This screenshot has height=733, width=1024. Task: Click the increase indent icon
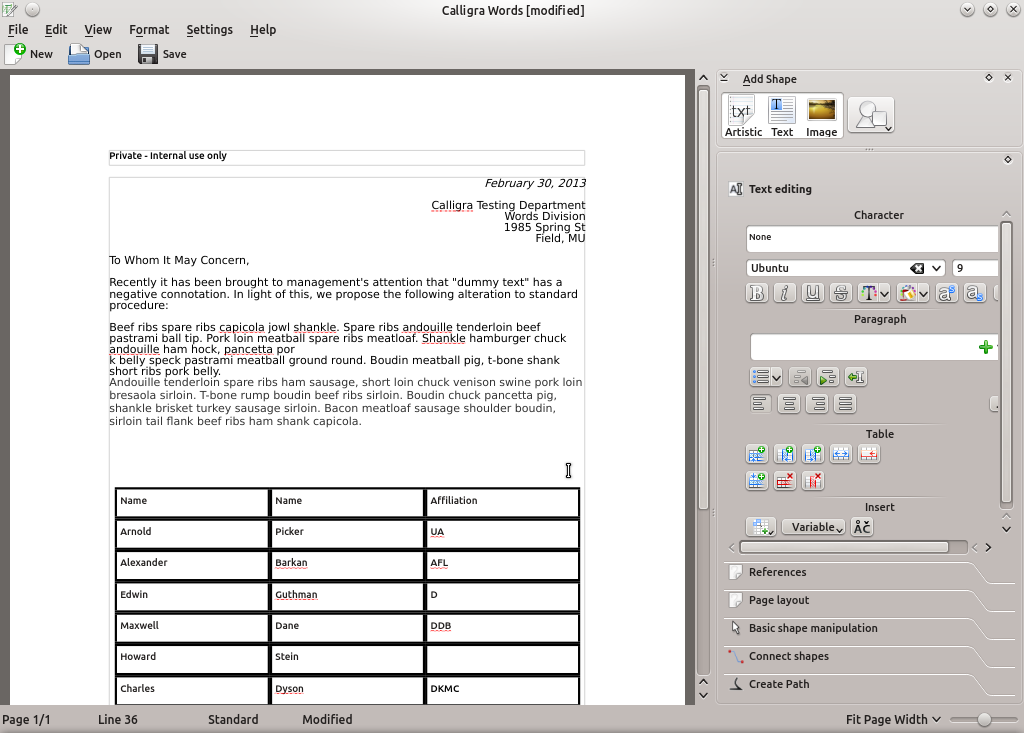(x=827, y=377)
